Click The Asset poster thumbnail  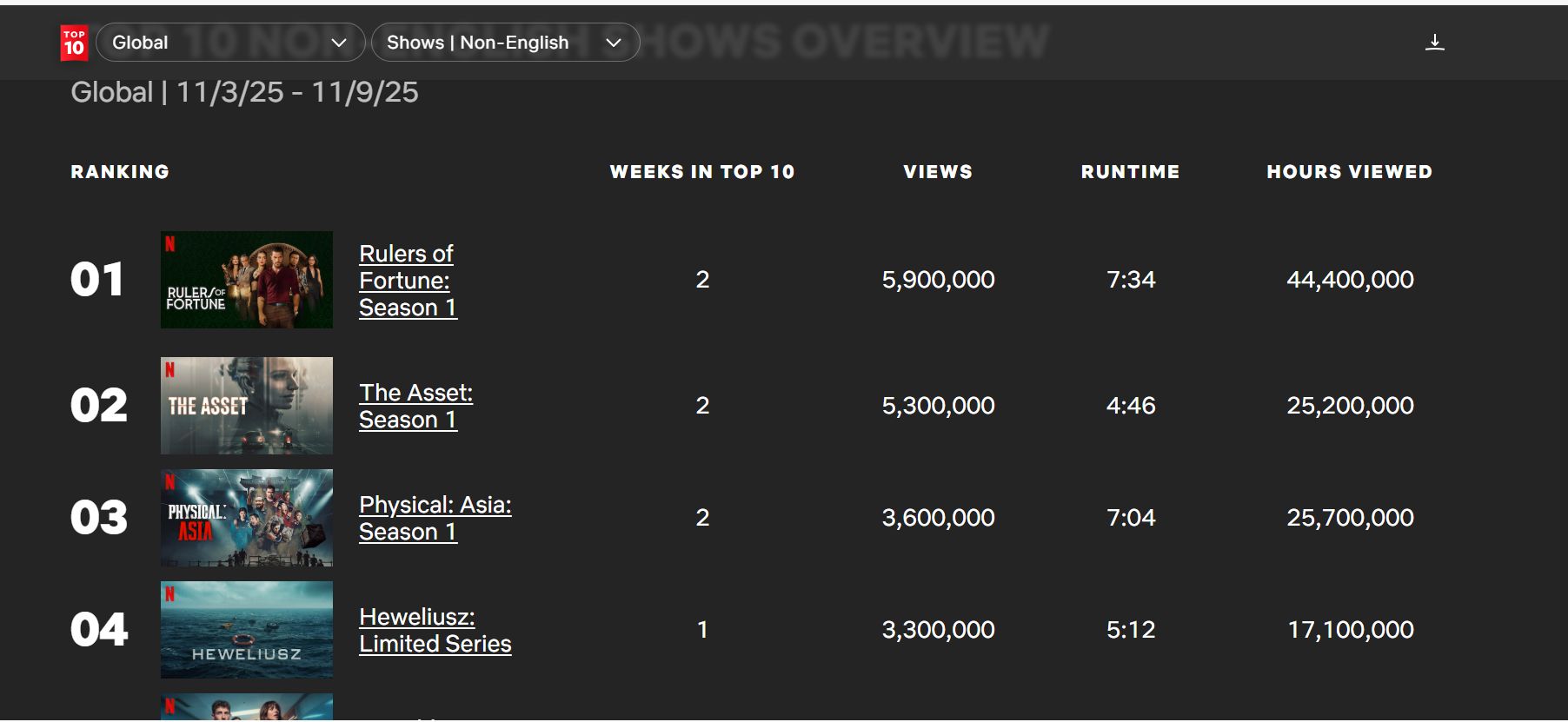(247, 406)
